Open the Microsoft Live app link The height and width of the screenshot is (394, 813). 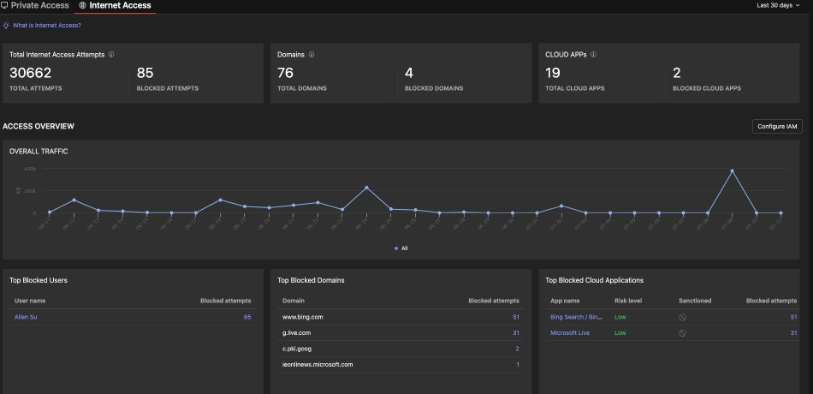570,333
